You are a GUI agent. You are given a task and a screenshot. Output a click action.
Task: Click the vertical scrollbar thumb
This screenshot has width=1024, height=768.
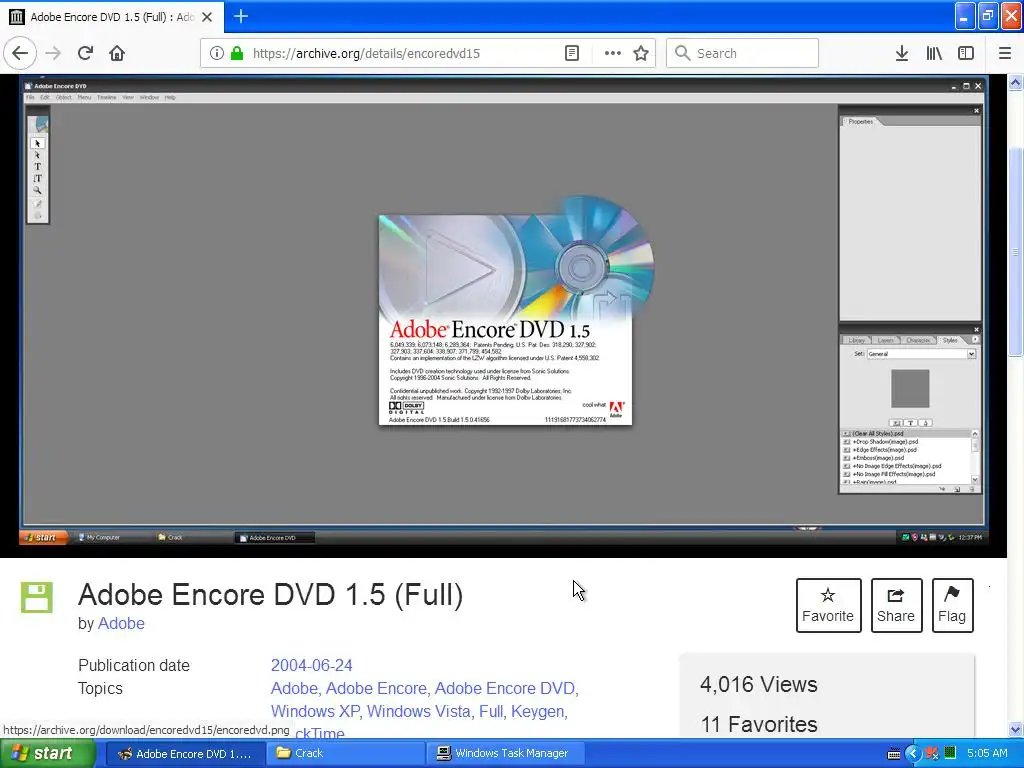click(1016, 253)
